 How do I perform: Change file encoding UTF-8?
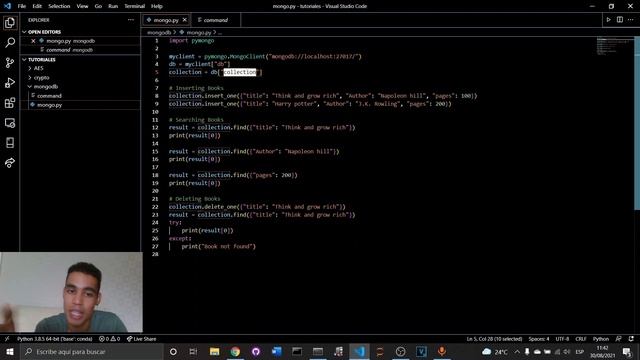[562, 339]
